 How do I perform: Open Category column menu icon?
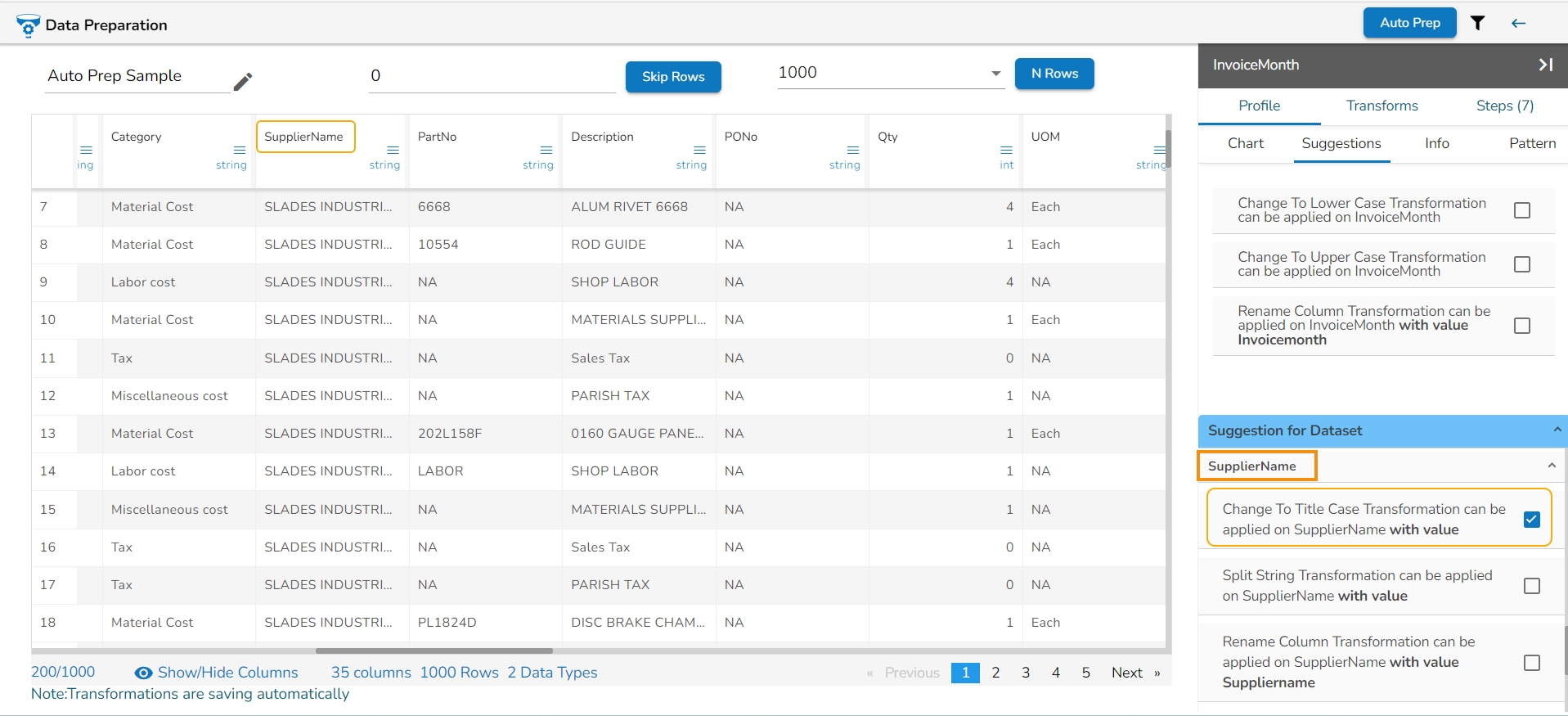(x=240, y=150)
